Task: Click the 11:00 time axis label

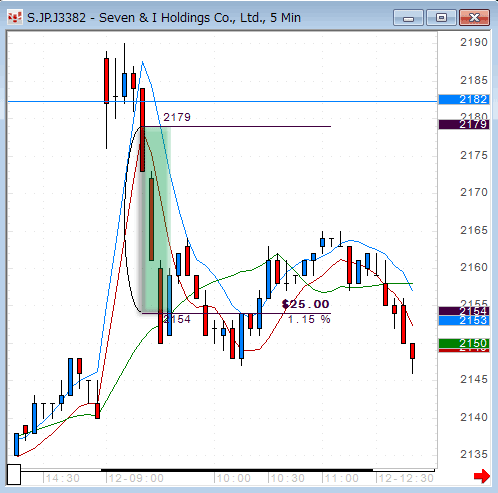Action: [x=341, y=478]
